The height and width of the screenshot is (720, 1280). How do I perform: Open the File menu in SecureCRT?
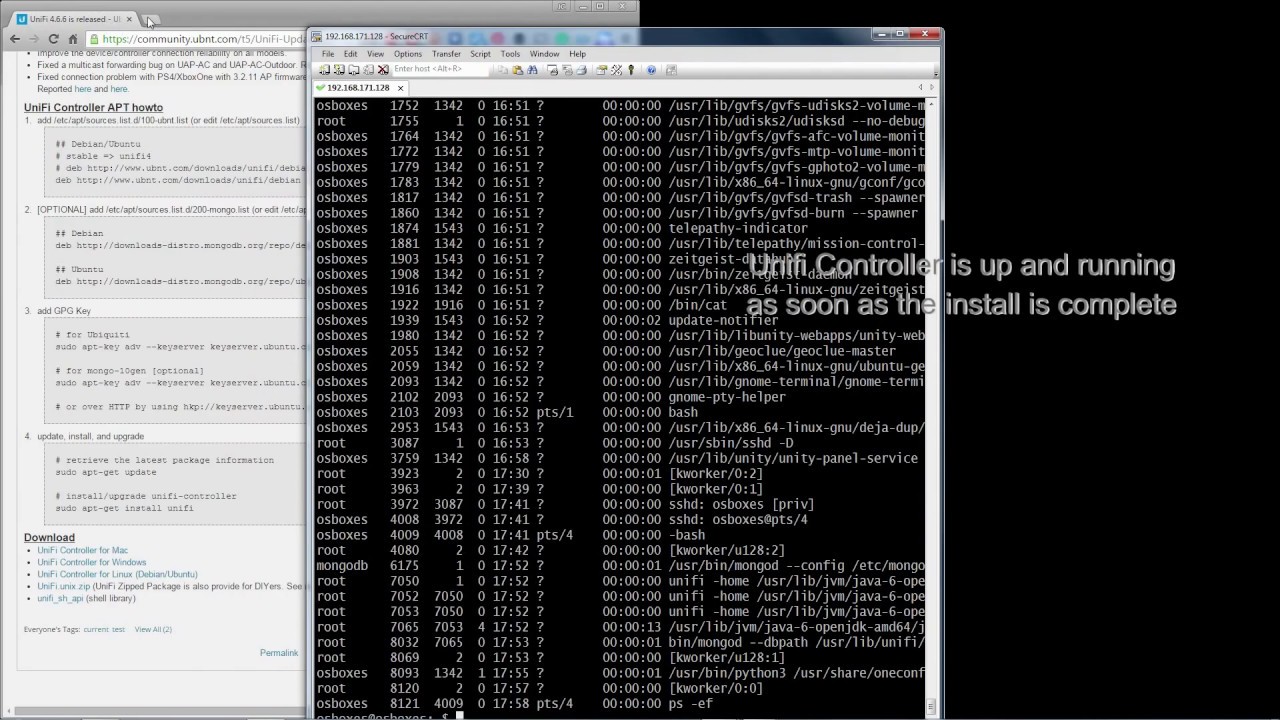coord(327,54)
